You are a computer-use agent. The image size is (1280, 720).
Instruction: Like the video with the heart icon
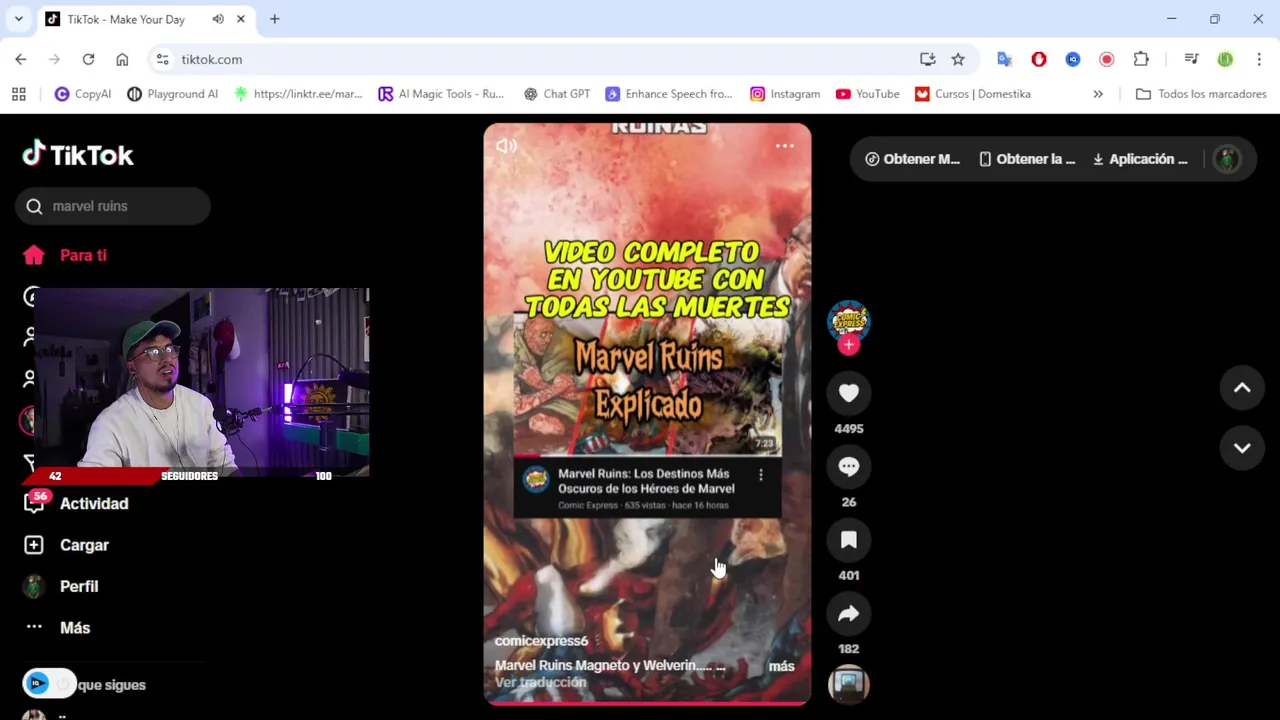pyautogui.click(x=849, y=393)
